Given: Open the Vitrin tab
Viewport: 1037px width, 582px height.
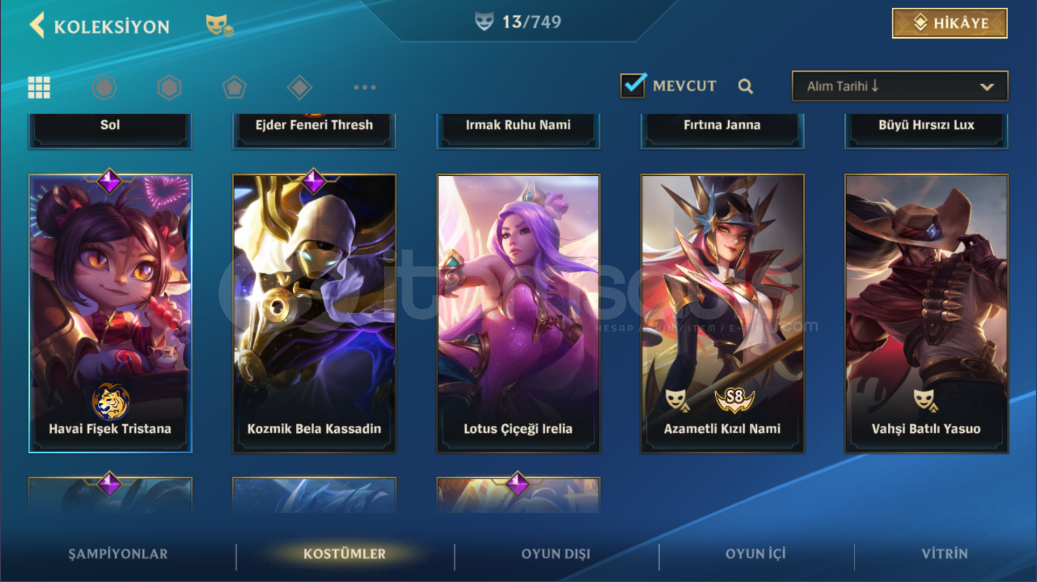Looking at the screenshot, I should point(944,554).
